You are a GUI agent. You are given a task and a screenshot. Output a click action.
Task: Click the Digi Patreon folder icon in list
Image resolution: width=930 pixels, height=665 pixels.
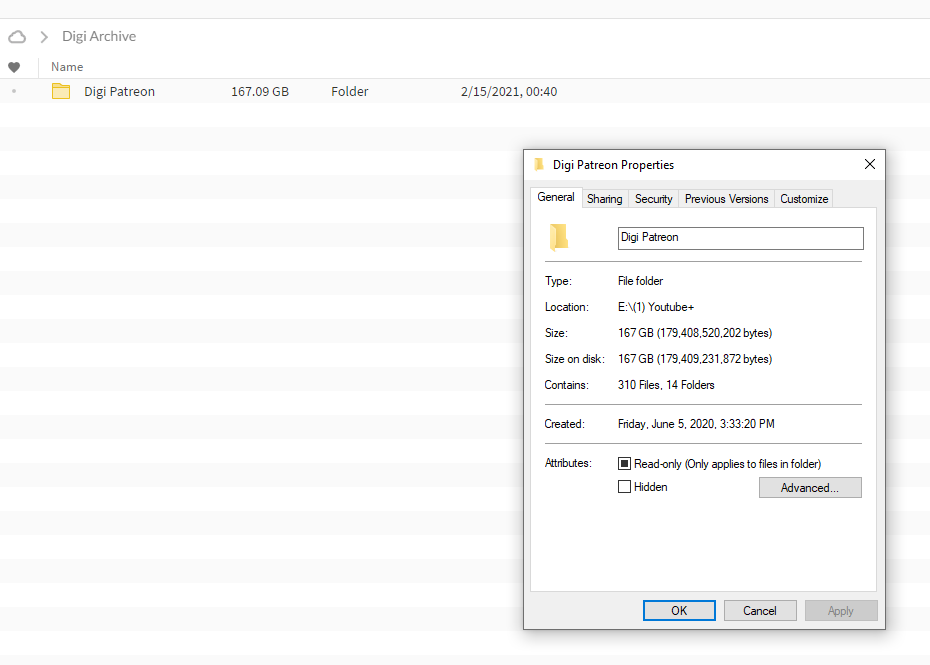(x=60, y=91)
